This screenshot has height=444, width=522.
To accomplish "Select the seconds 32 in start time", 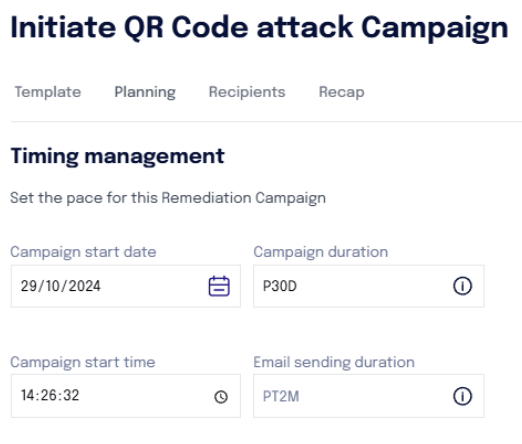I will (71, 395).
